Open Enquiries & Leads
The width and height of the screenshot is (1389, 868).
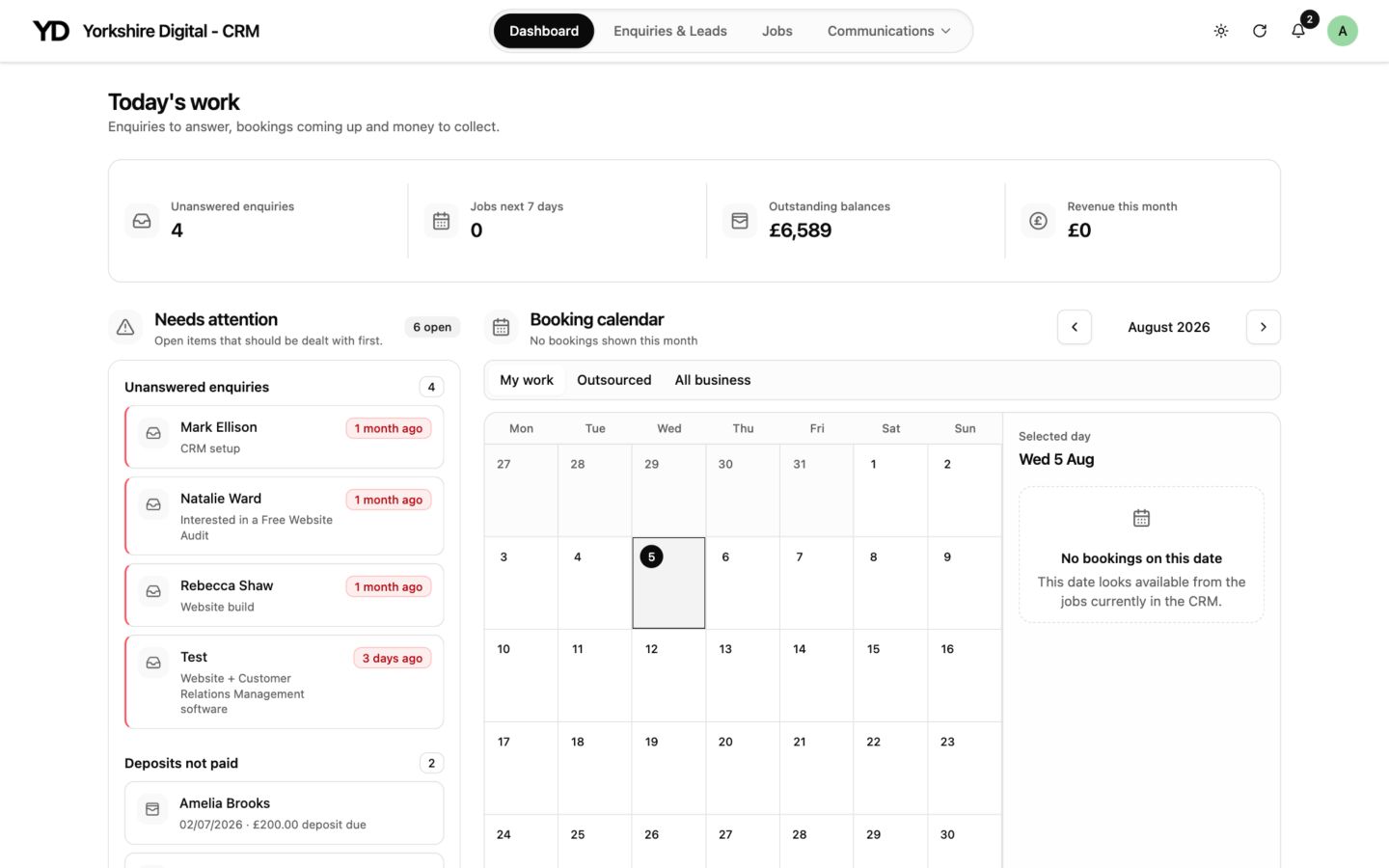pos(670,31)
